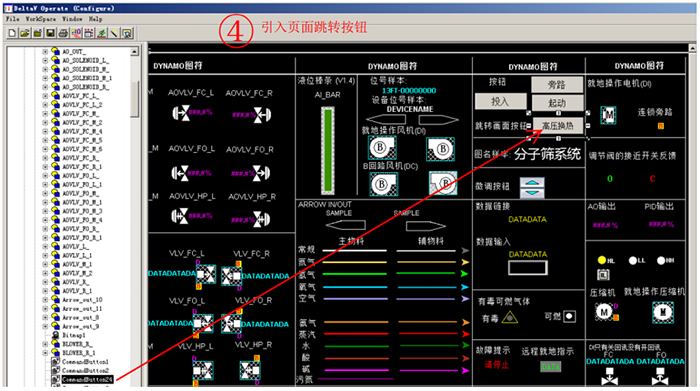
Task: Select the AI_BAR green level bar dynamo
Action: tap(328, 150)
